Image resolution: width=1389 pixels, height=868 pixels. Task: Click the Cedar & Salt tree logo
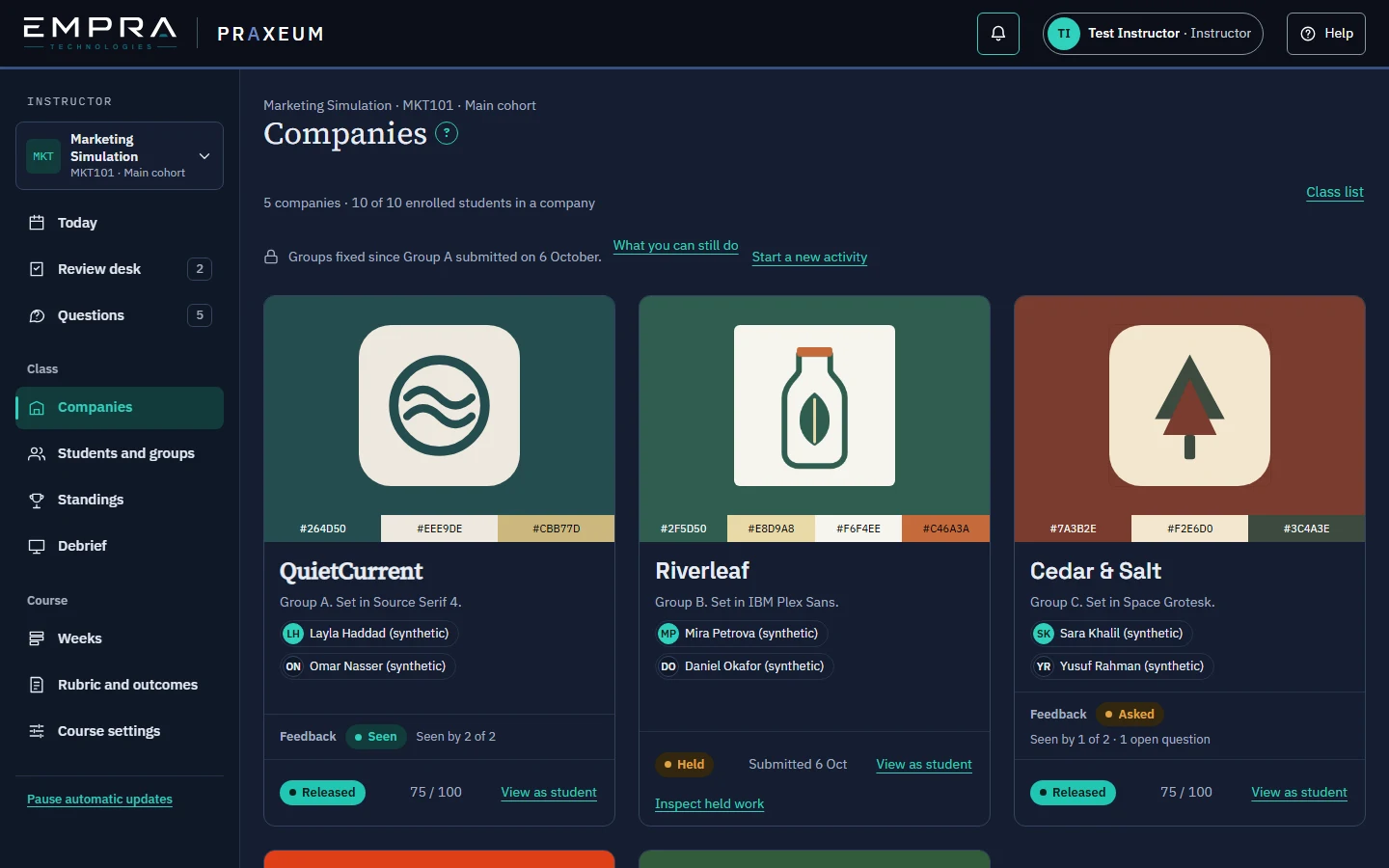coord(1189,405)
